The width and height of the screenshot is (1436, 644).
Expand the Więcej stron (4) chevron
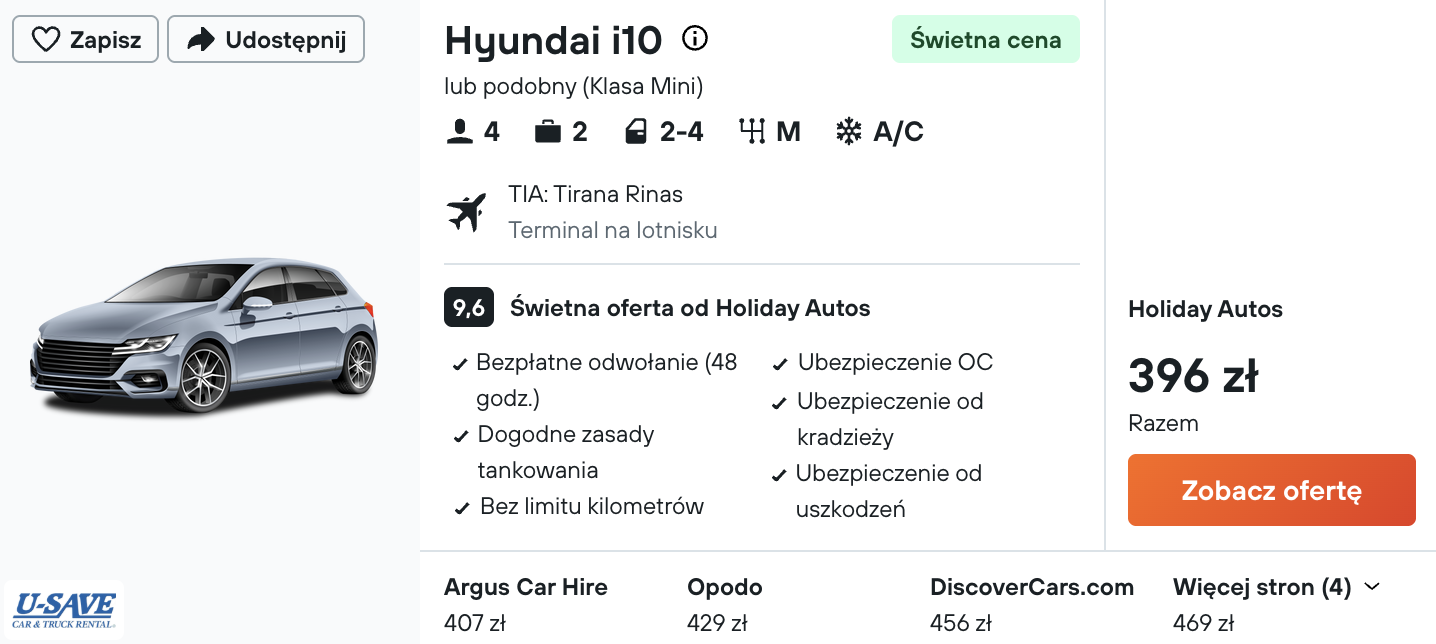click(1372, 587)
